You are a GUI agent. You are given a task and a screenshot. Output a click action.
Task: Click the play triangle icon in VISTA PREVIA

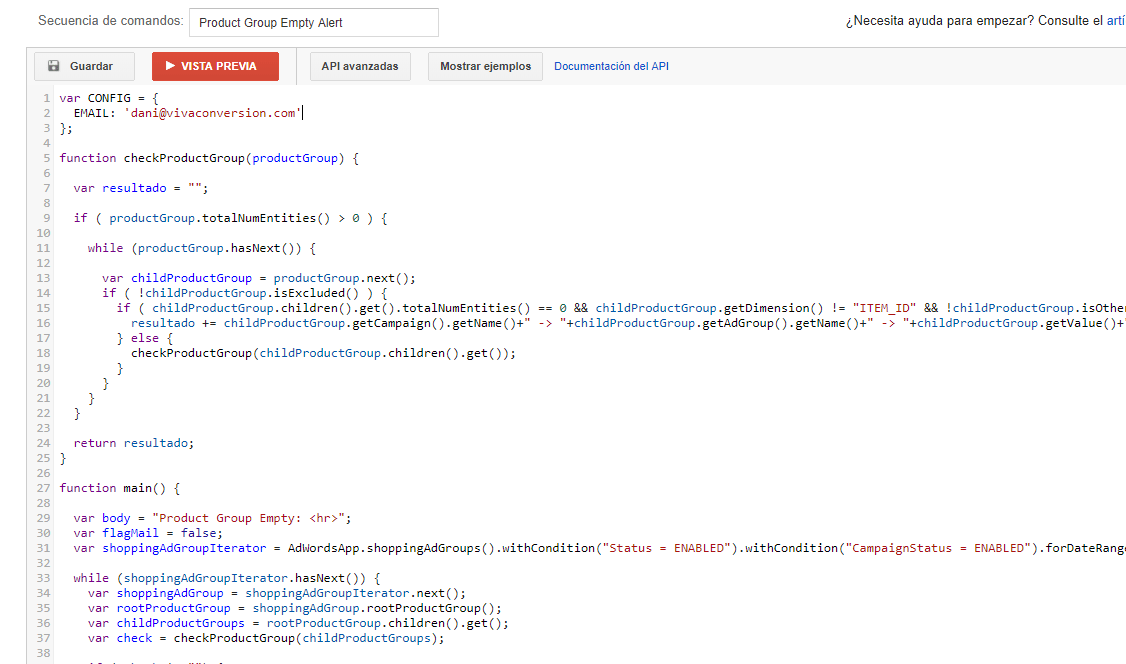(x=170, y=66)
